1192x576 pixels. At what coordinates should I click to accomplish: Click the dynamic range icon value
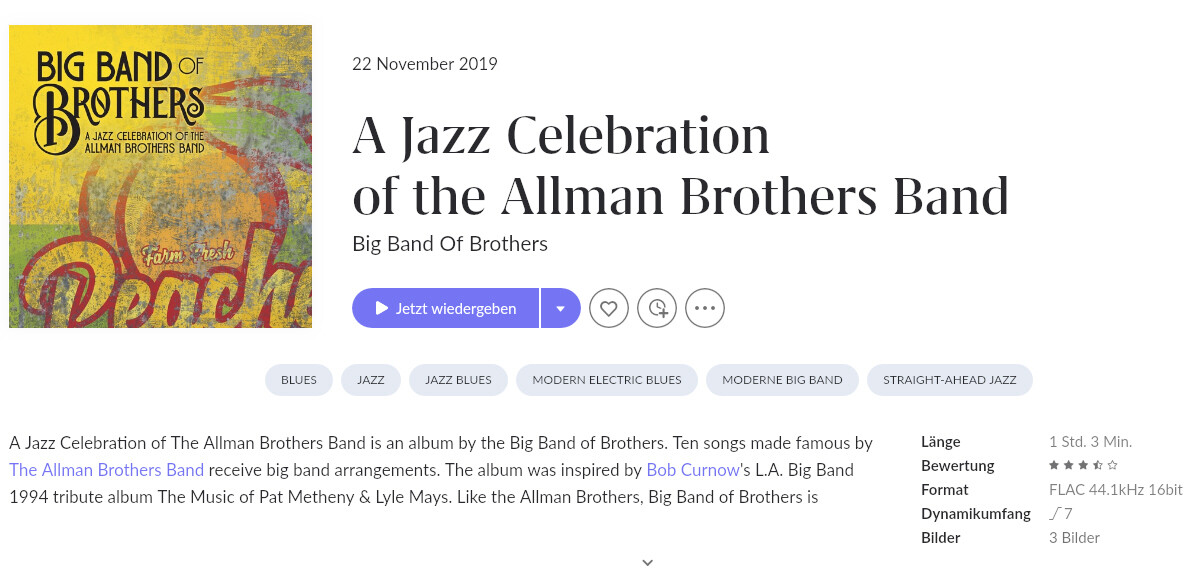tap(1060, 514)
